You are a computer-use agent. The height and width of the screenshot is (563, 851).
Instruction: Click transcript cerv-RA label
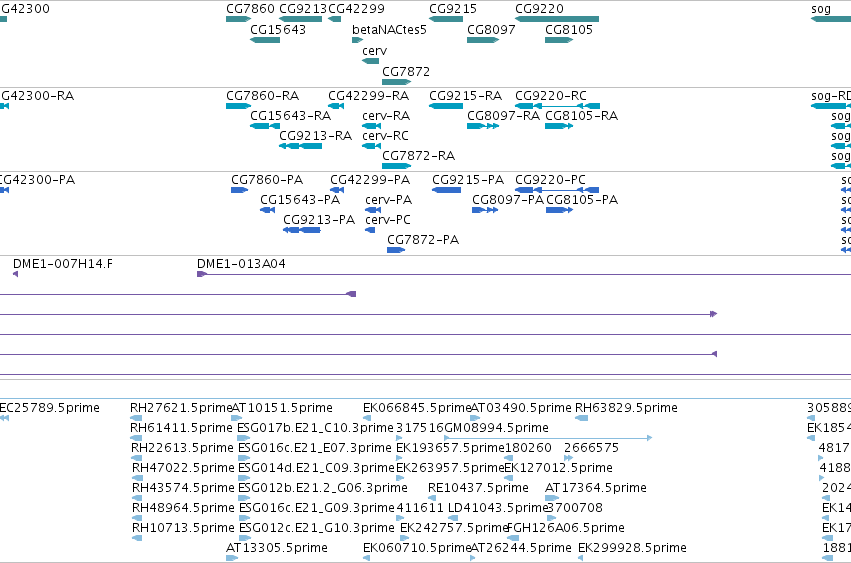pos(386,116)
